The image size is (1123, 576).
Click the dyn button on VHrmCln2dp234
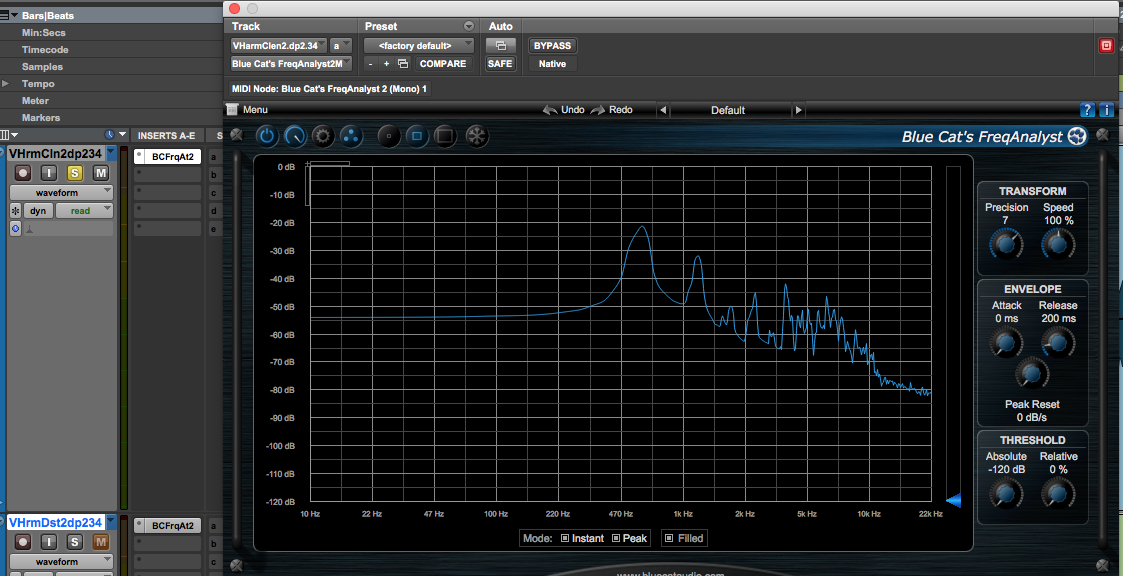[x=38, y=211]
